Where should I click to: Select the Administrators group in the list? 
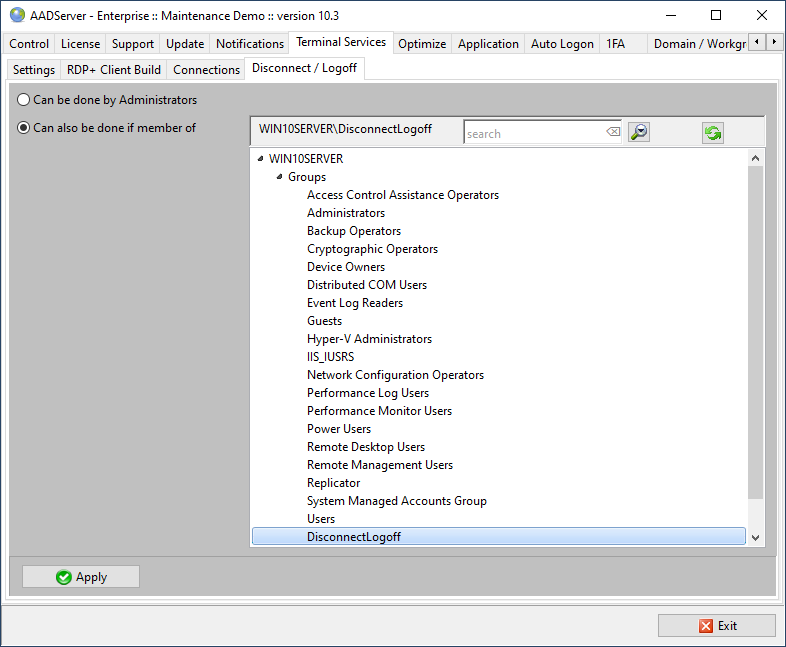(x=345, y=213)
